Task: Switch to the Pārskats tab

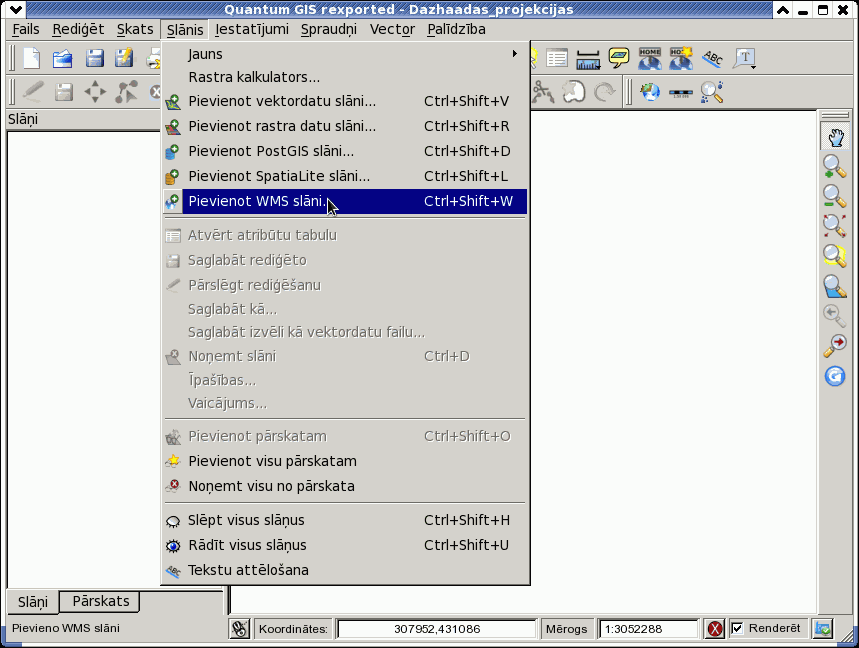Action: click(x=100, y=601)
